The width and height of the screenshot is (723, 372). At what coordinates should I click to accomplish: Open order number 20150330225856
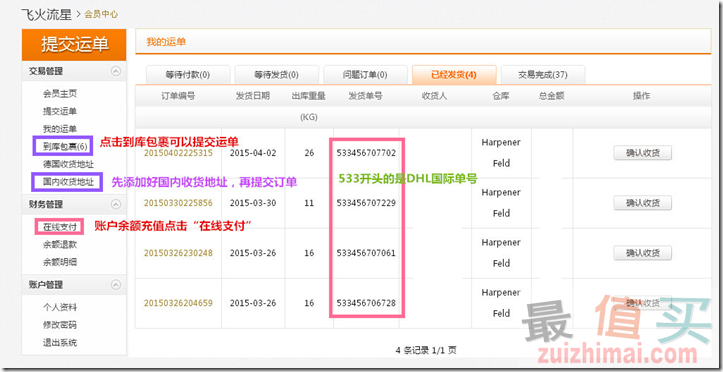point(178,203)
